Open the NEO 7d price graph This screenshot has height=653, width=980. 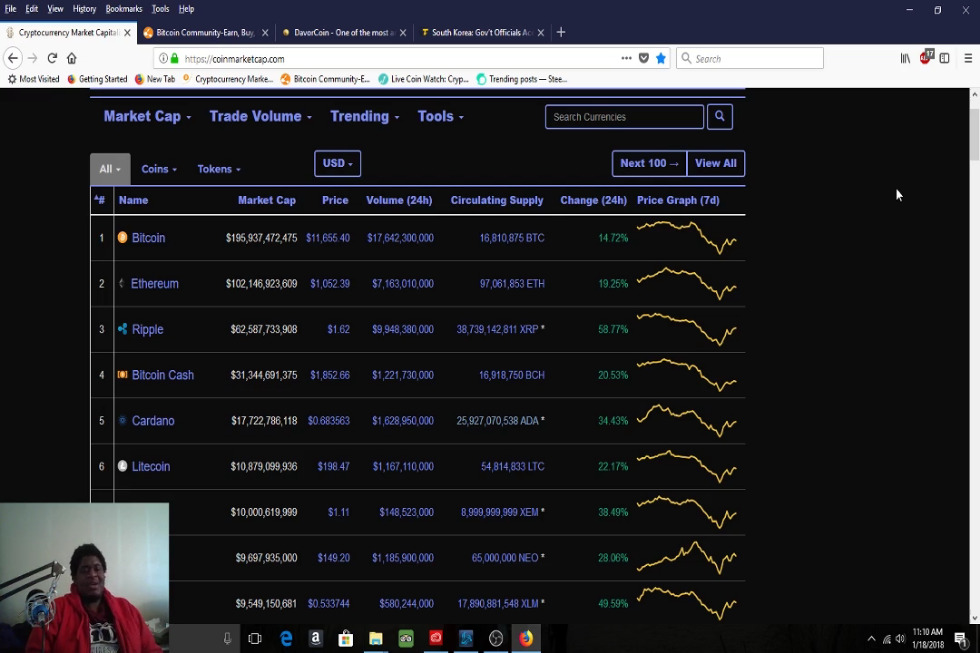pos(686,557)
